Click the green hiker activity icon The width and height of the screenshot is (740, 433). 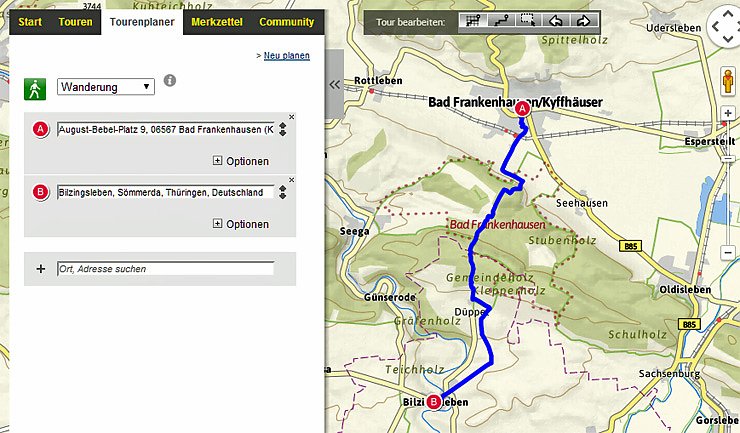click(x=35, y=87)
